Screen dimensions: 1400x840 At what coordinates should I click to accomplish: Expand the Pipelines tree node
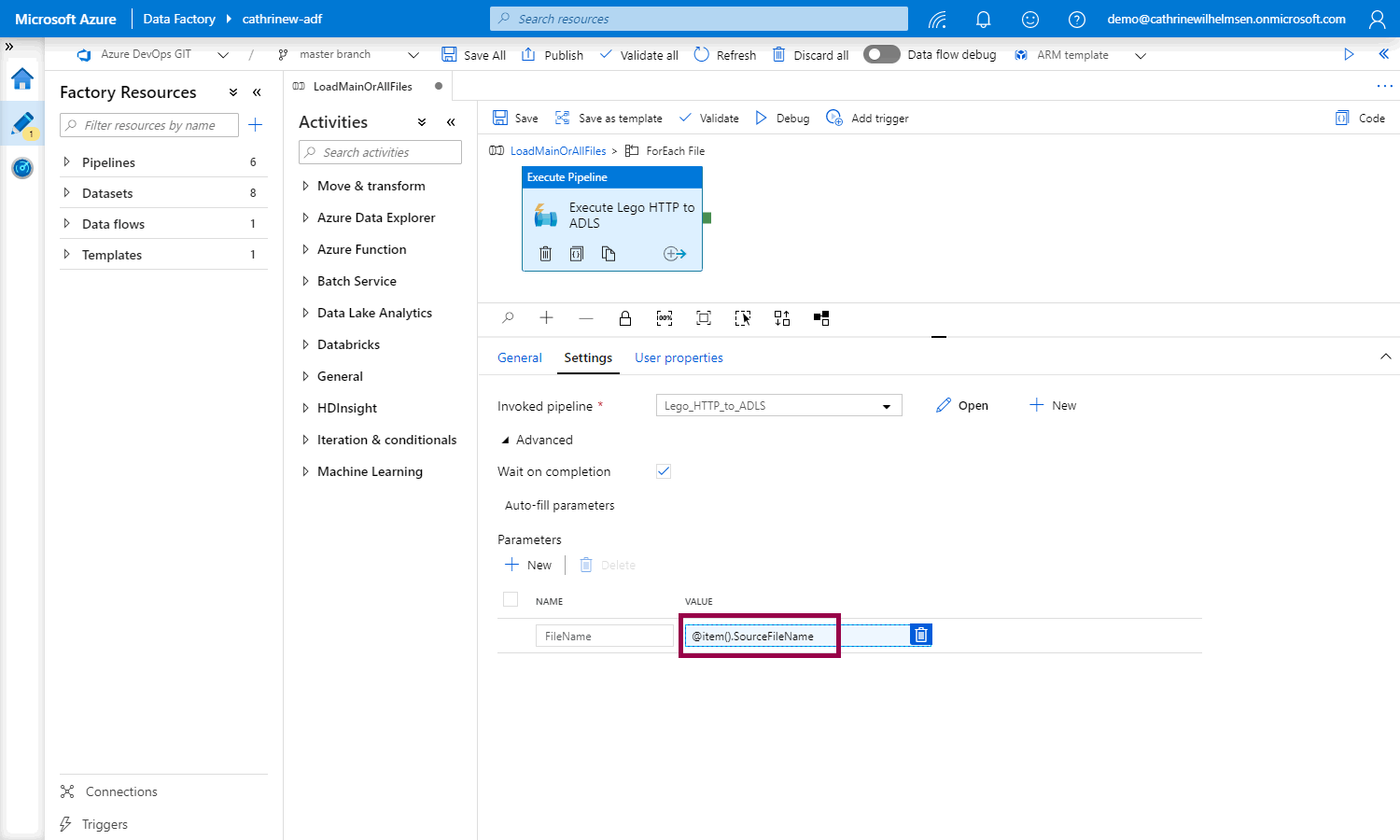[x=66, y=162]
